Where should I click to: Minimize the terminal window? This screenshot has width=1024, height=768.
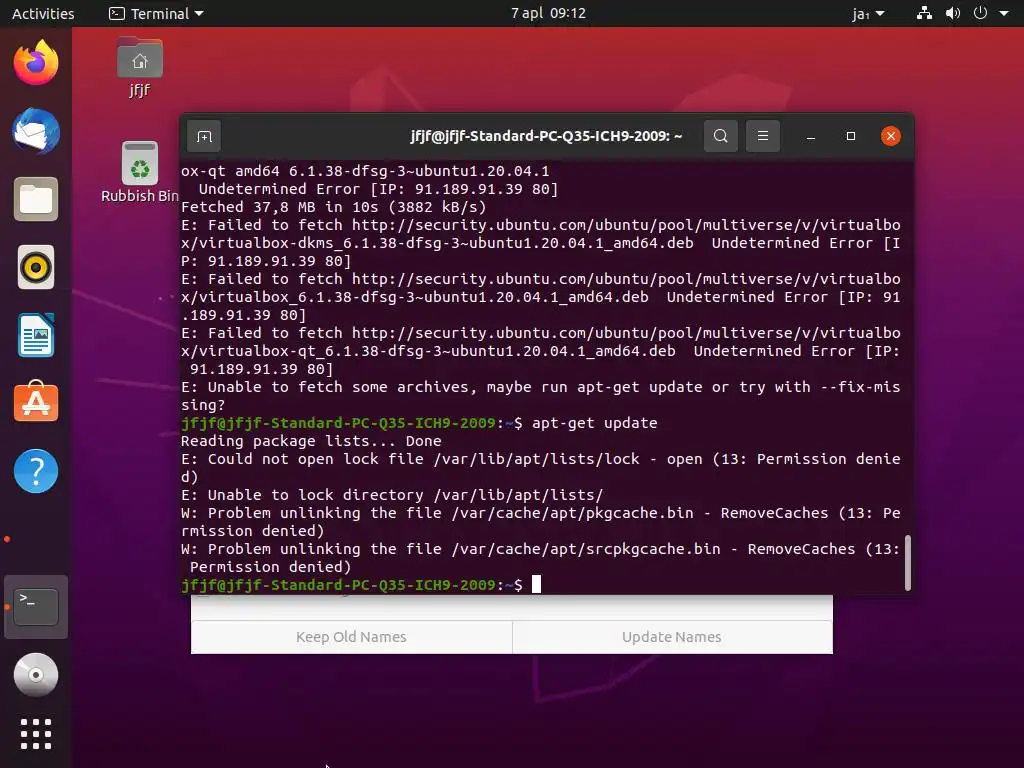(x=810, y=136)
